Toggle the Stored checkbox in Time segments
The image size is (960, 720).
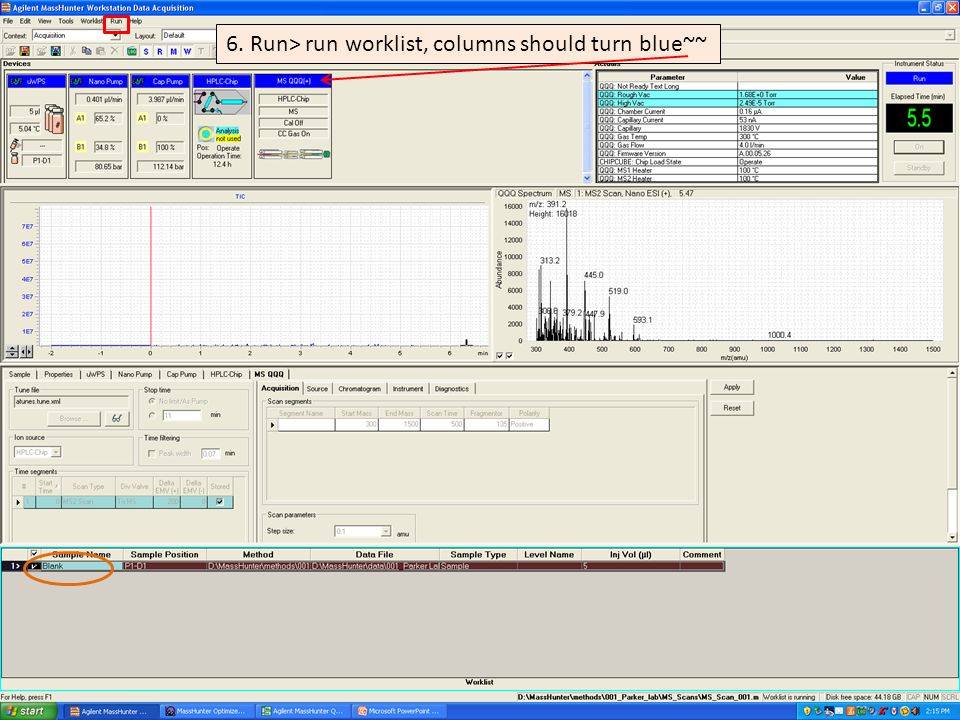[220, 502]
